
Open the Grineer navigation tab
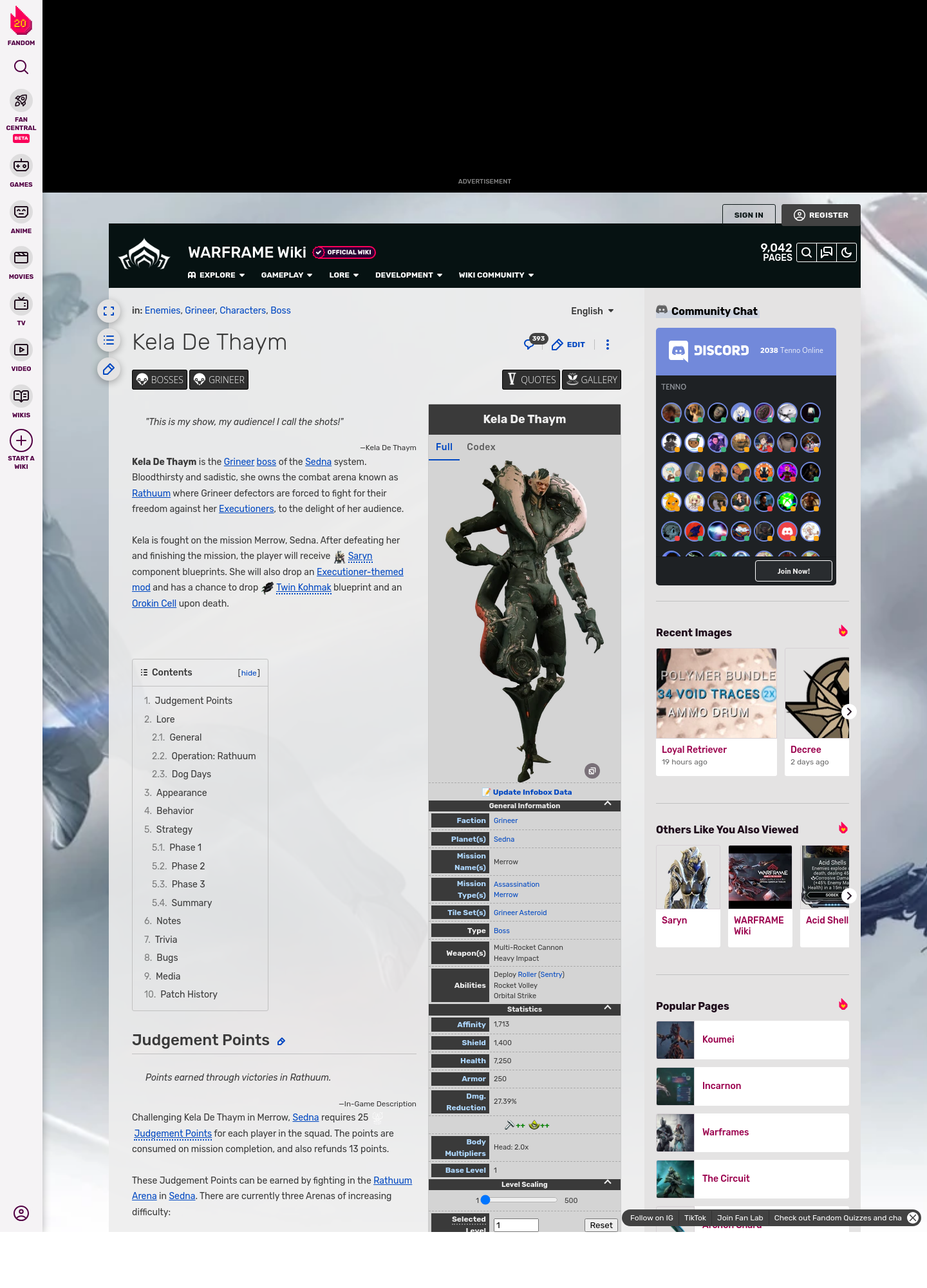pyautogui.click(x=219, y=380)
